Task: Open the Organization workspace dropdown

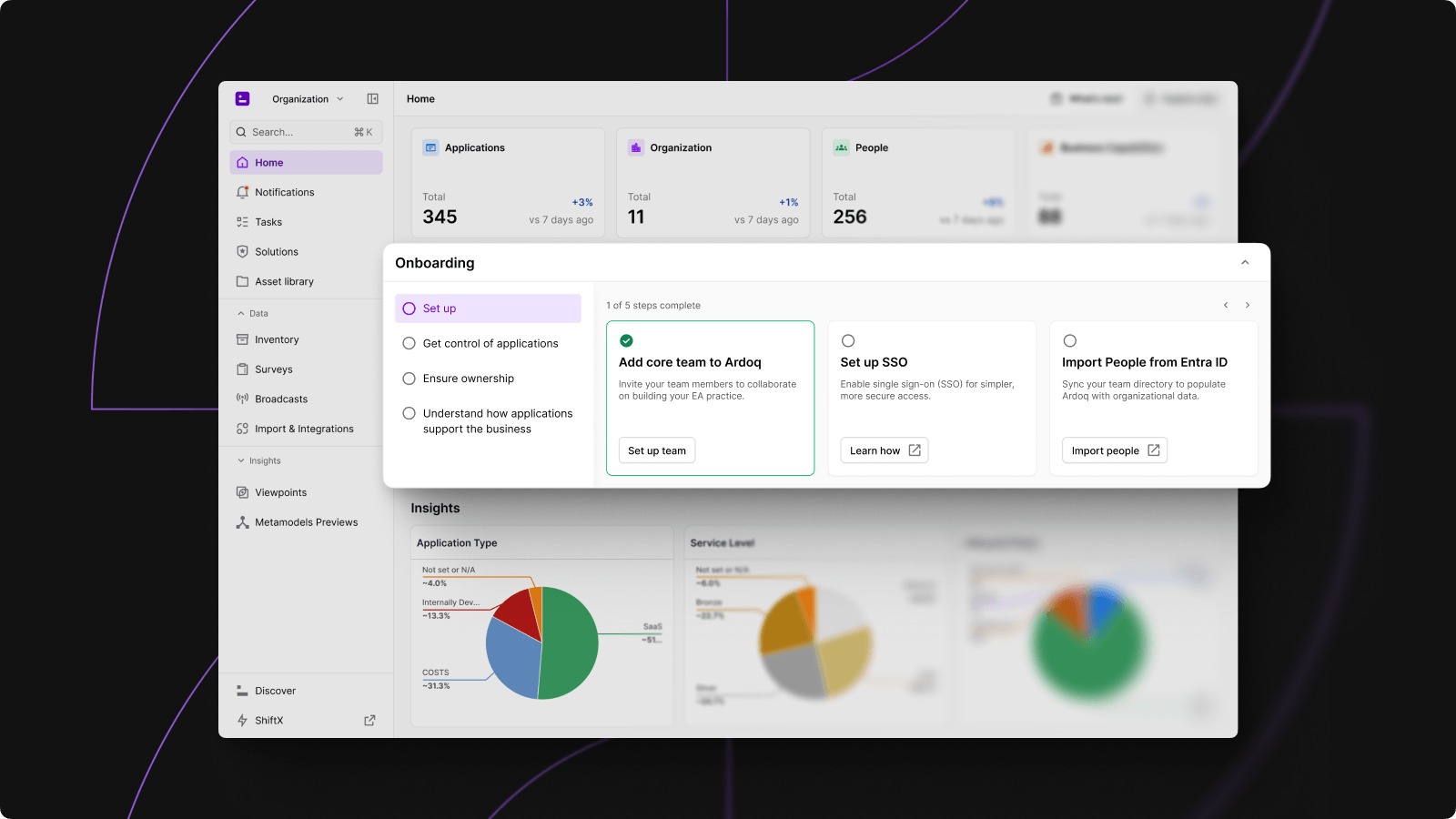Action: pos(308,99)
